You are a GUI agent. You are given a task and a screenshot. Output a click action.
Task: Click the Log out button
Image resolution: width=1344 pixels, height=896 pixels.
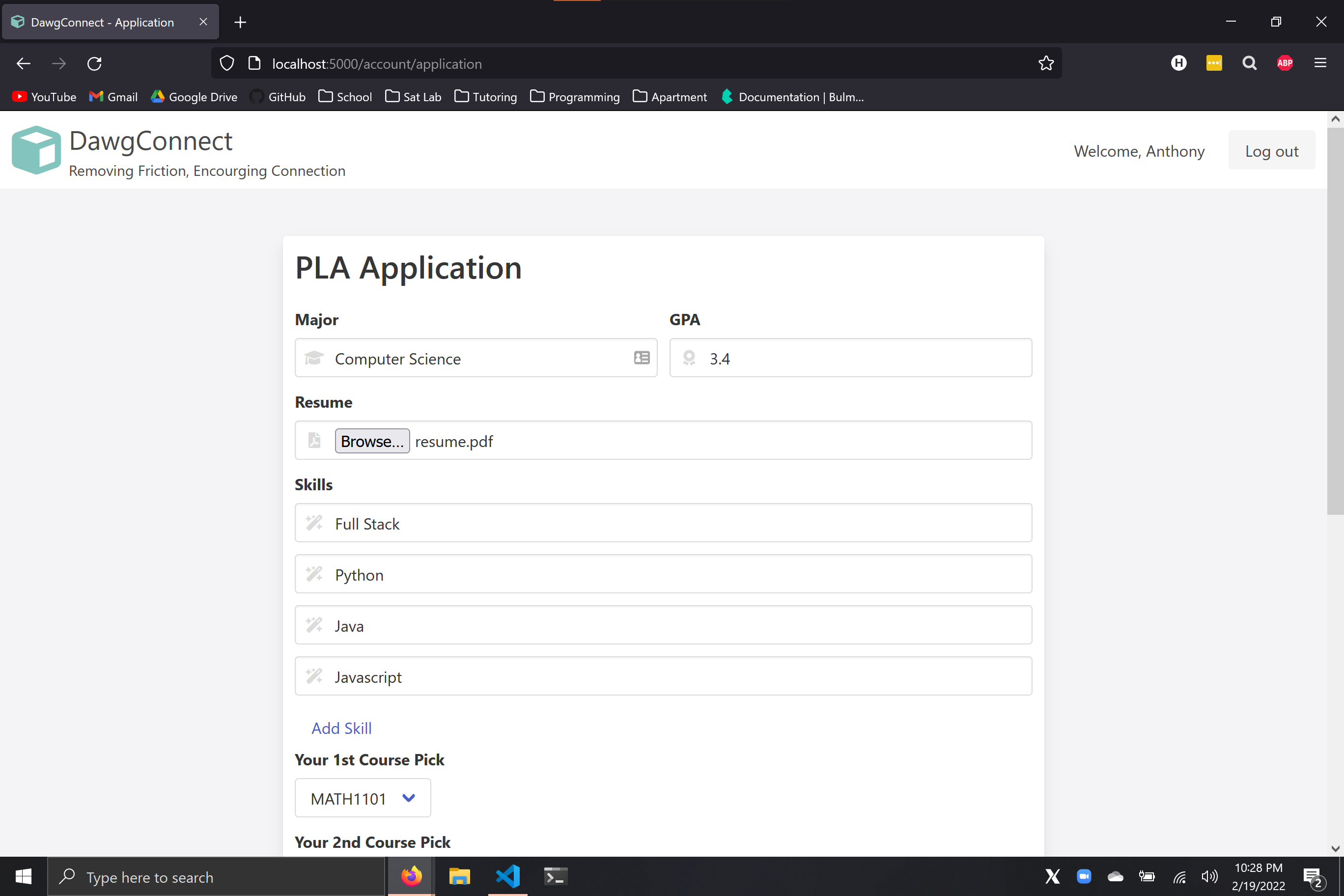click(1271, 151)
